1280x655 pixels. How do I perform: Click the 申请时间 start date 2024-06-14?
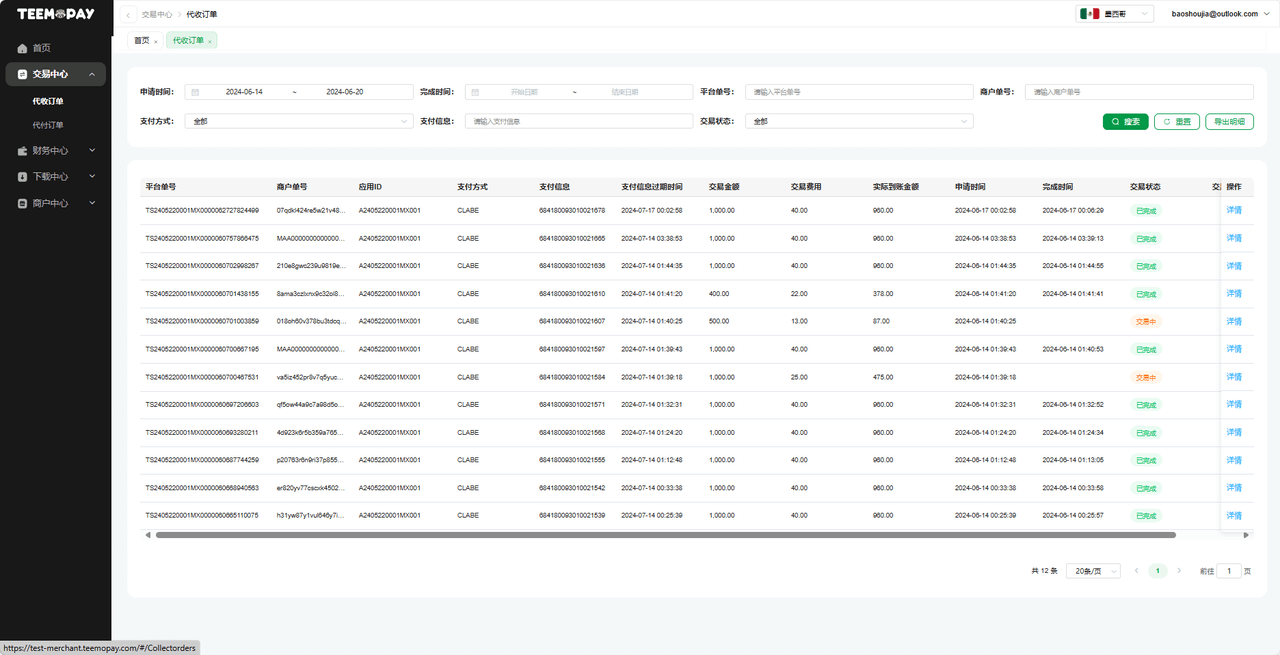[x=244, y=92]
